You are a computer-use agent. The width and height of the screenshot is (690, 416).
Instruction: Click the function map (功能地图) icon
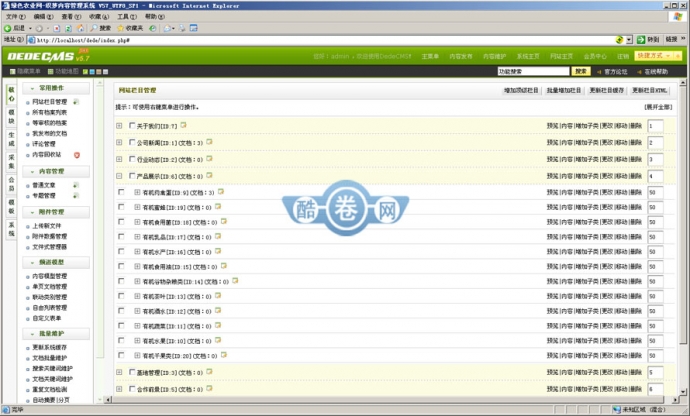pos(51,71)
